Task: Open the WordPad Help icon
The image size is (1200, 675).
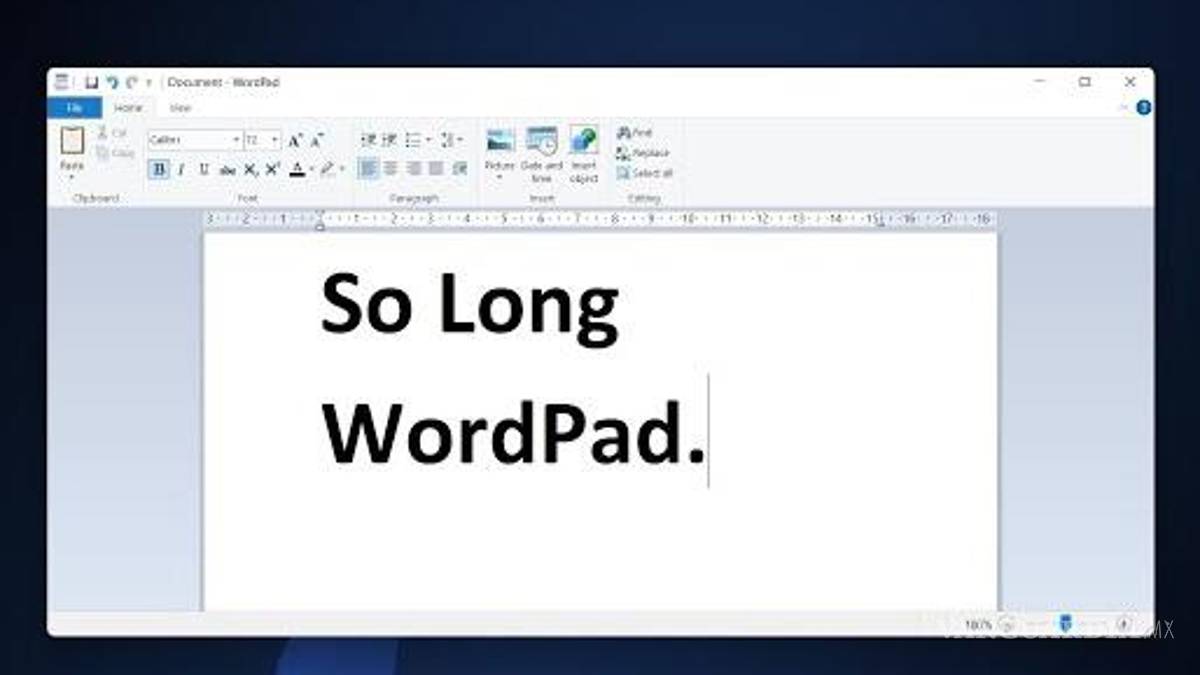Action: (1144, 108)
